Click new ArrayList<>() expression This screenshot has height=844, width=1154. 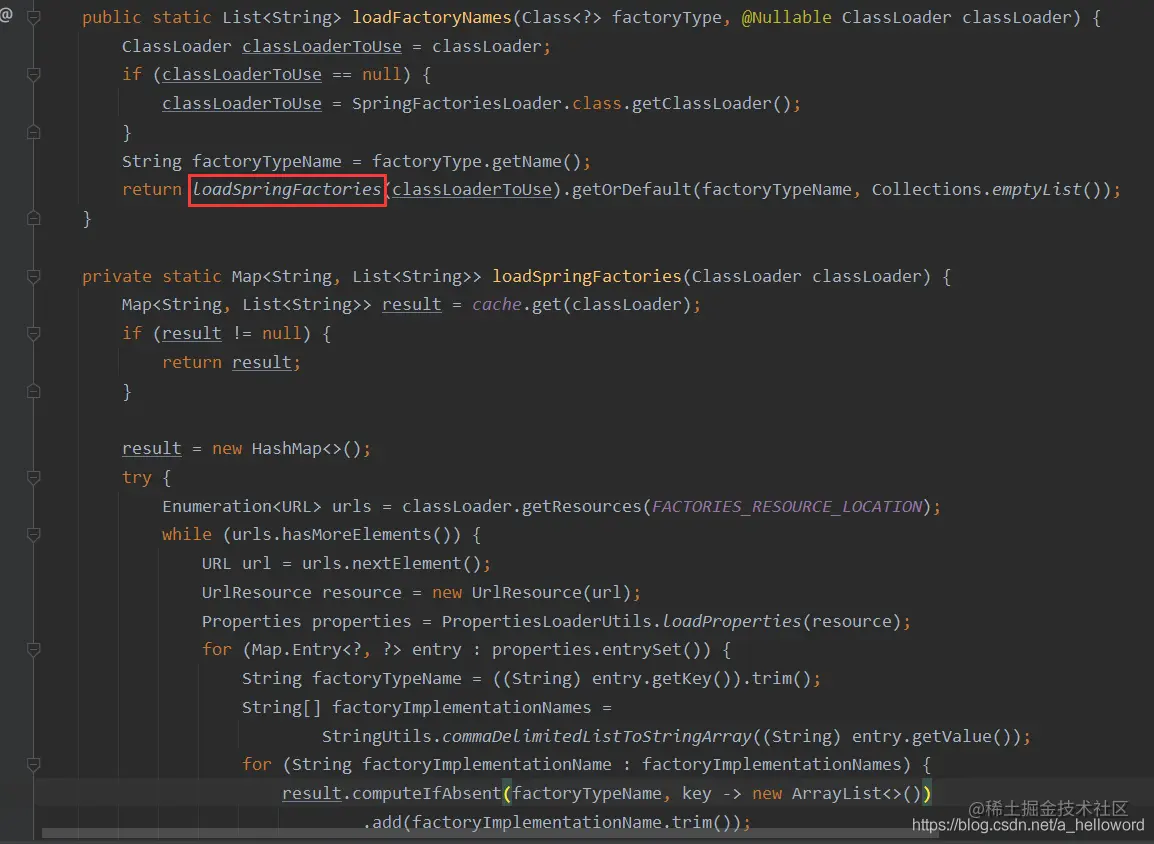(x=836, y=794)
